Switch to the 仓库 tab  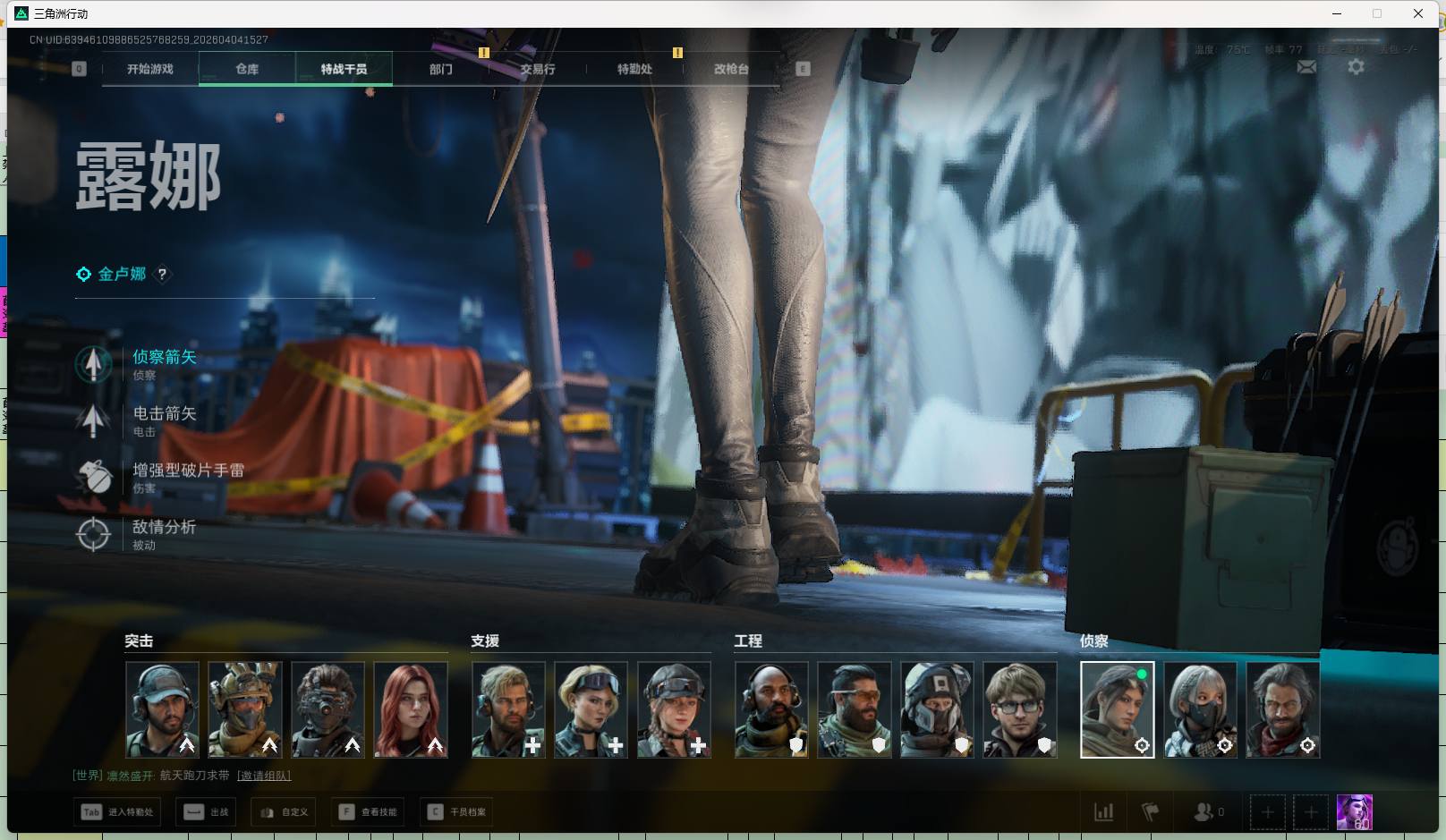[247, 69]
